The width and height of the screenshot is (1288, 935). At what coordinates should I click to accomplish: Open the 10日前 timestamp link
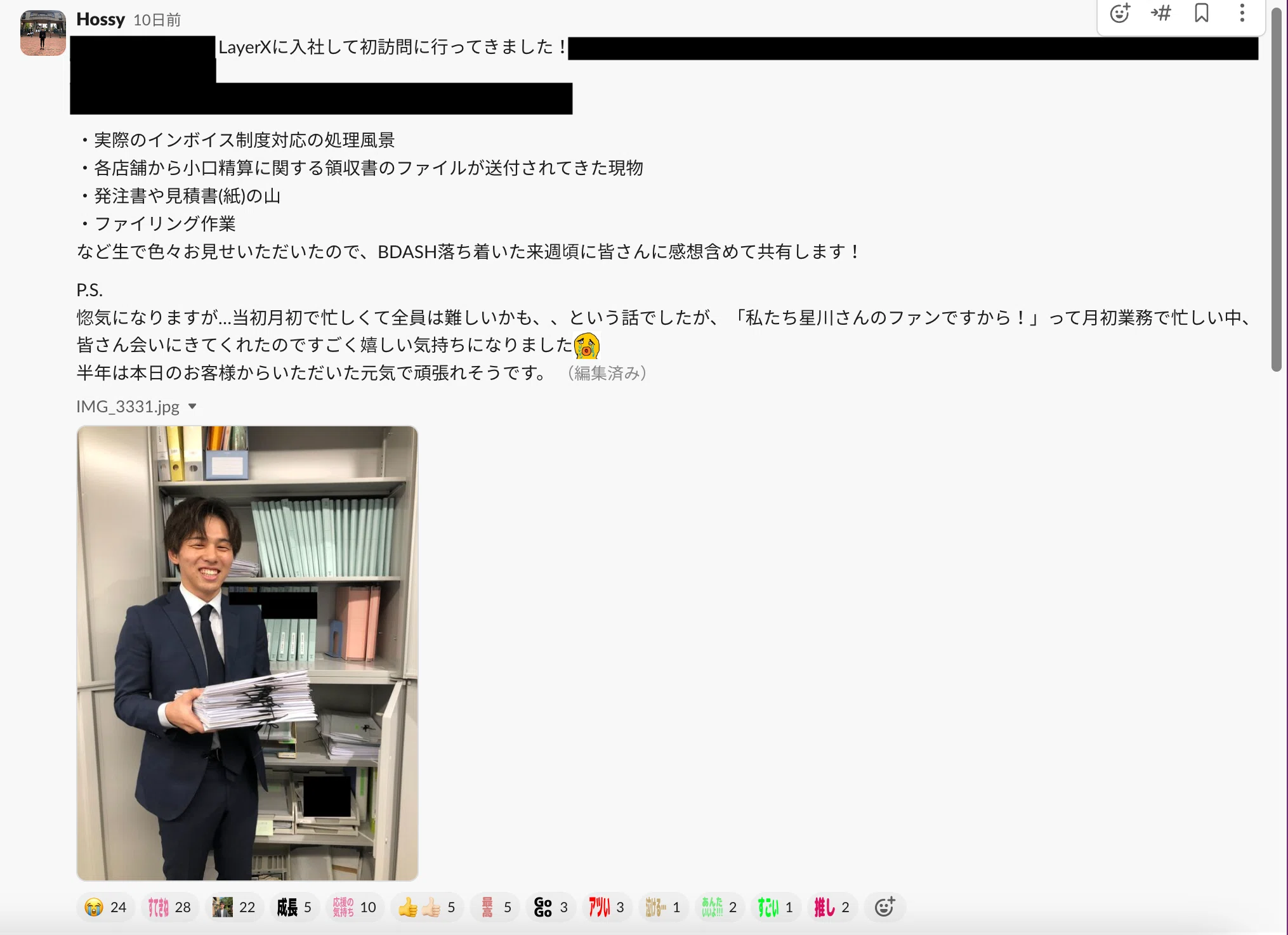point(157,20)
